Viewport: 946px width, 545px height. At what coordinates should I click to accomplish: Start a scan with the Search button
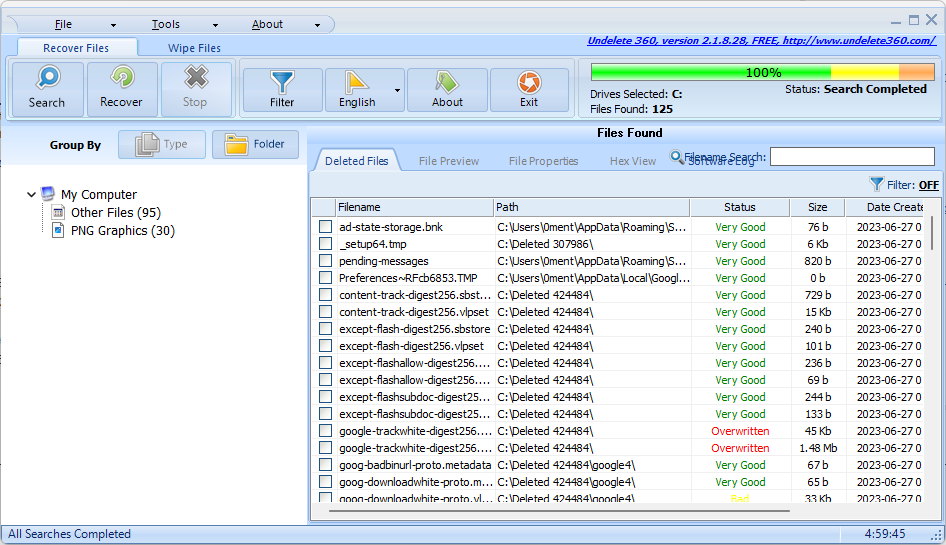coord(47,89)
